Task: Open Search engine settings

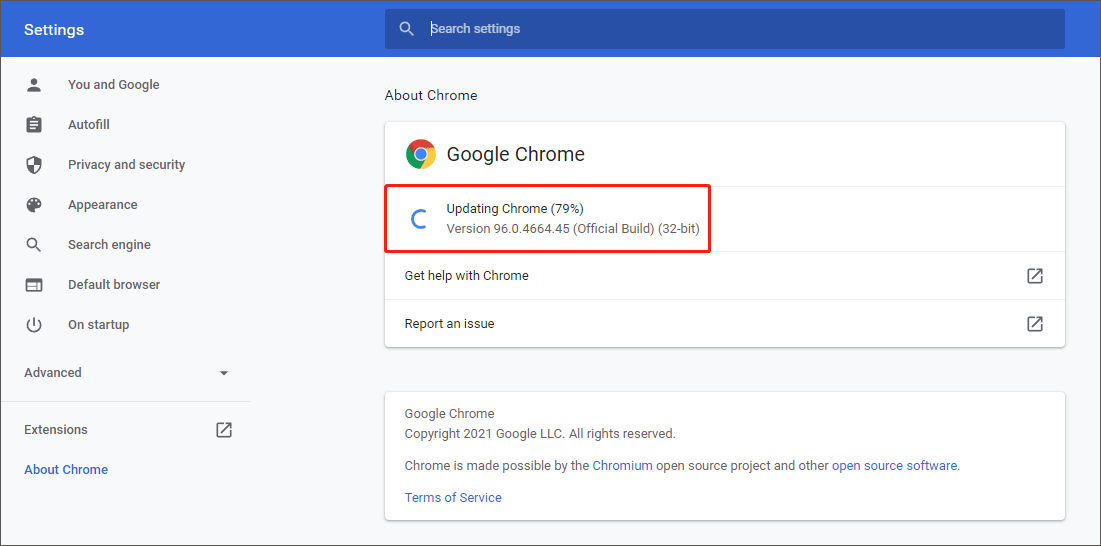Action: 110,245
